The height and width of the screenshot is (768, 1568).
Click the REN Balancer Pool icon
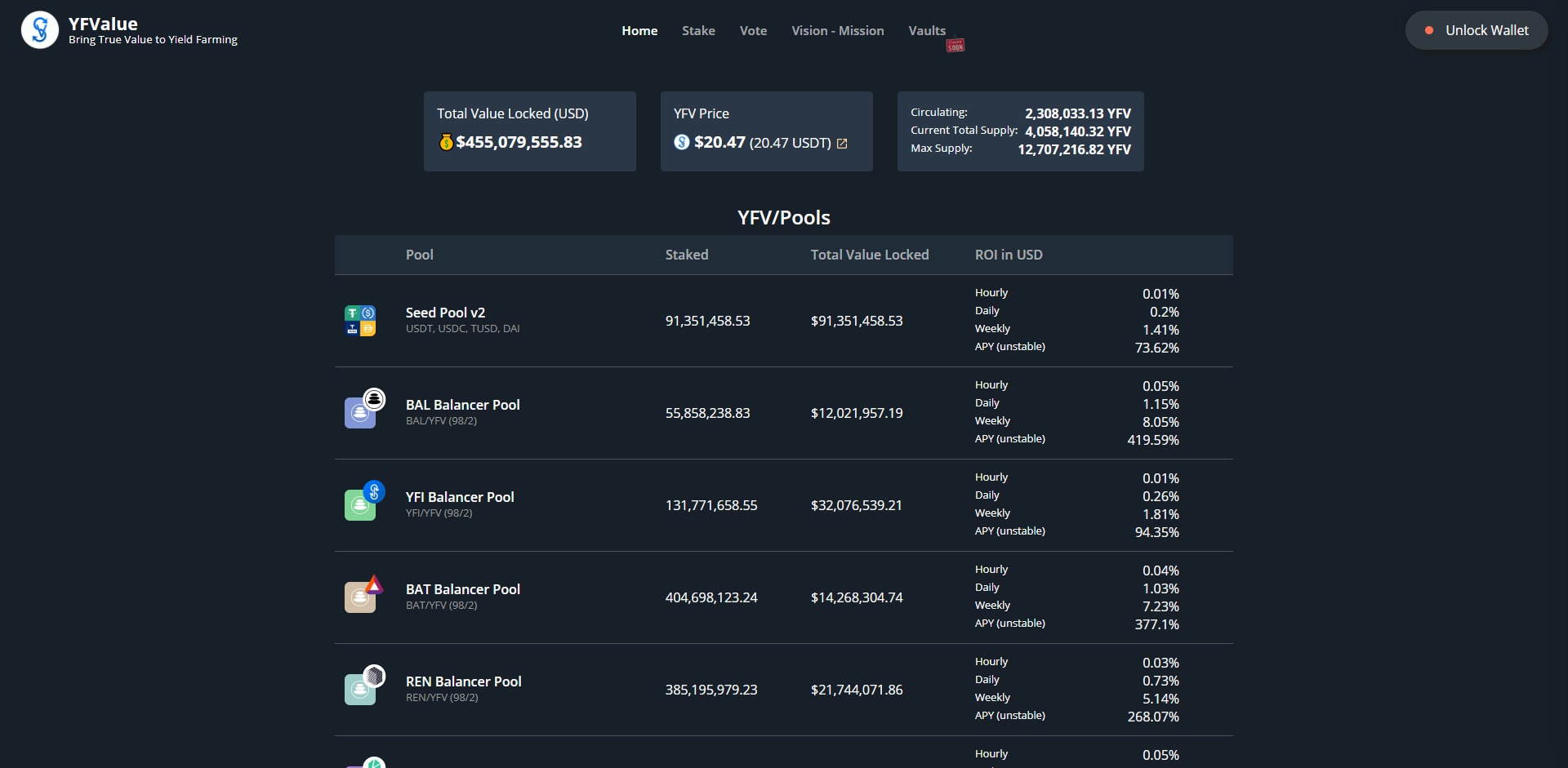pos(364,686)
